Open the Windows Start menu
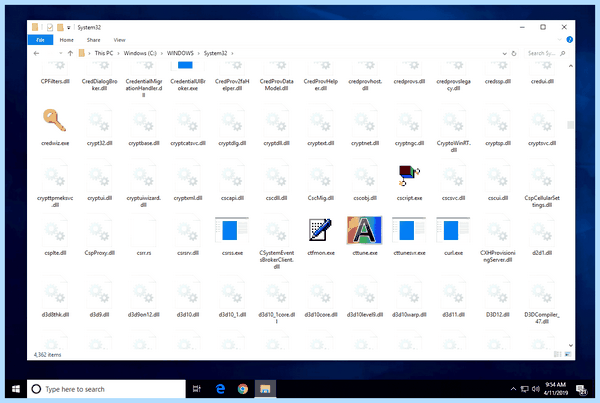Screen dimensions: 600x403 tap(16, 389)
